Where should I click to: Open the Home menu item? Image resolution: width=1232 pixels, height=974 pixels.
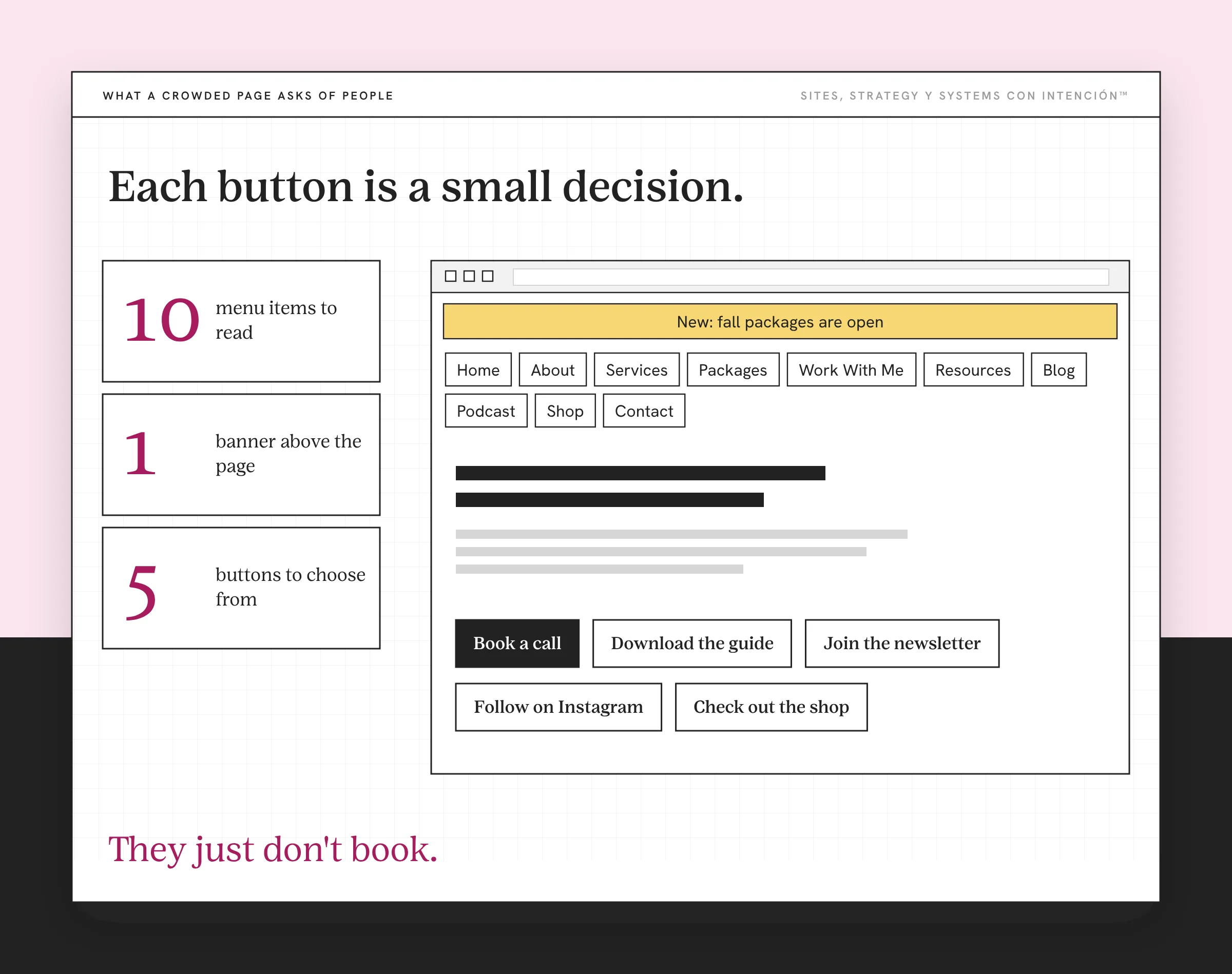point(478,369)
